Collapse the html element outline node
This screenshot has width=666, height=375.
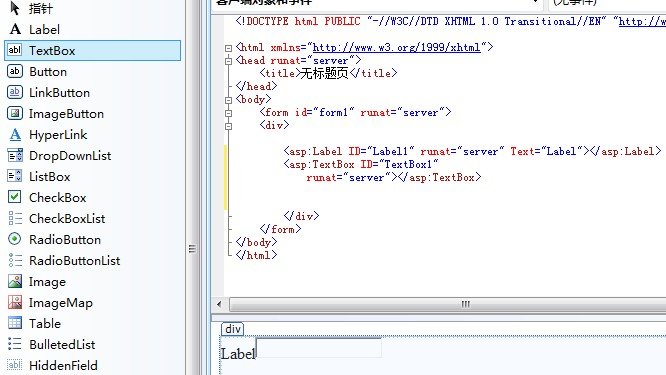[229, 48]
